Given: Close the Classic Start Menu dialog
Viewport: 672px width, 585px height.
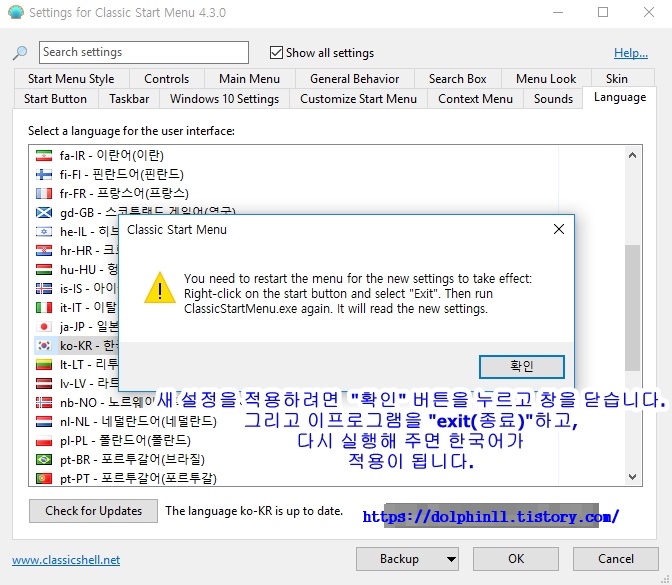Looking at the screenshot, I should point(559,229).
